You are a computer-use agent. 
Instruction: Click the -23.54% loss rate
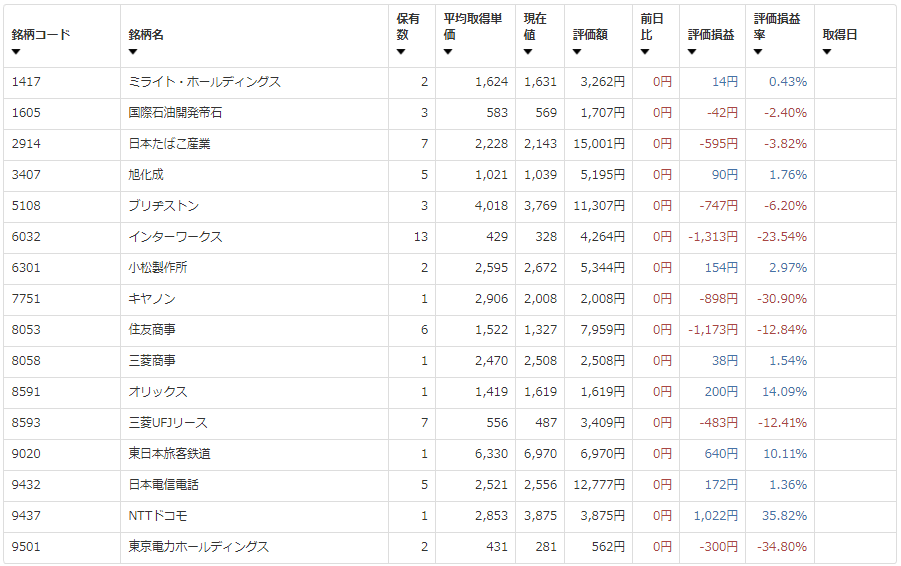(x=781, y=237)
